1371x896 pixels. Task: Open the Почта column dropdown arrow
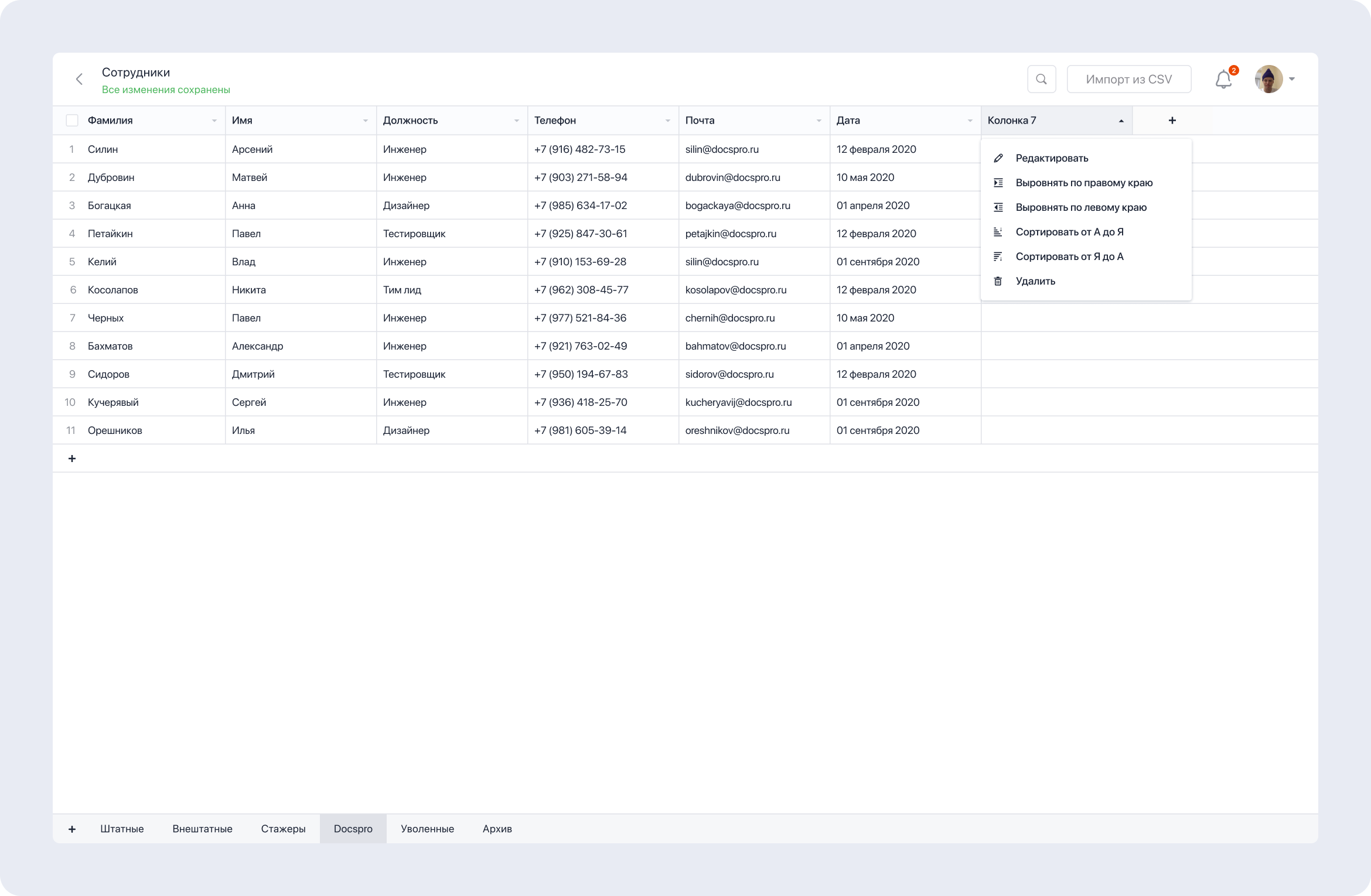point(819,121)
